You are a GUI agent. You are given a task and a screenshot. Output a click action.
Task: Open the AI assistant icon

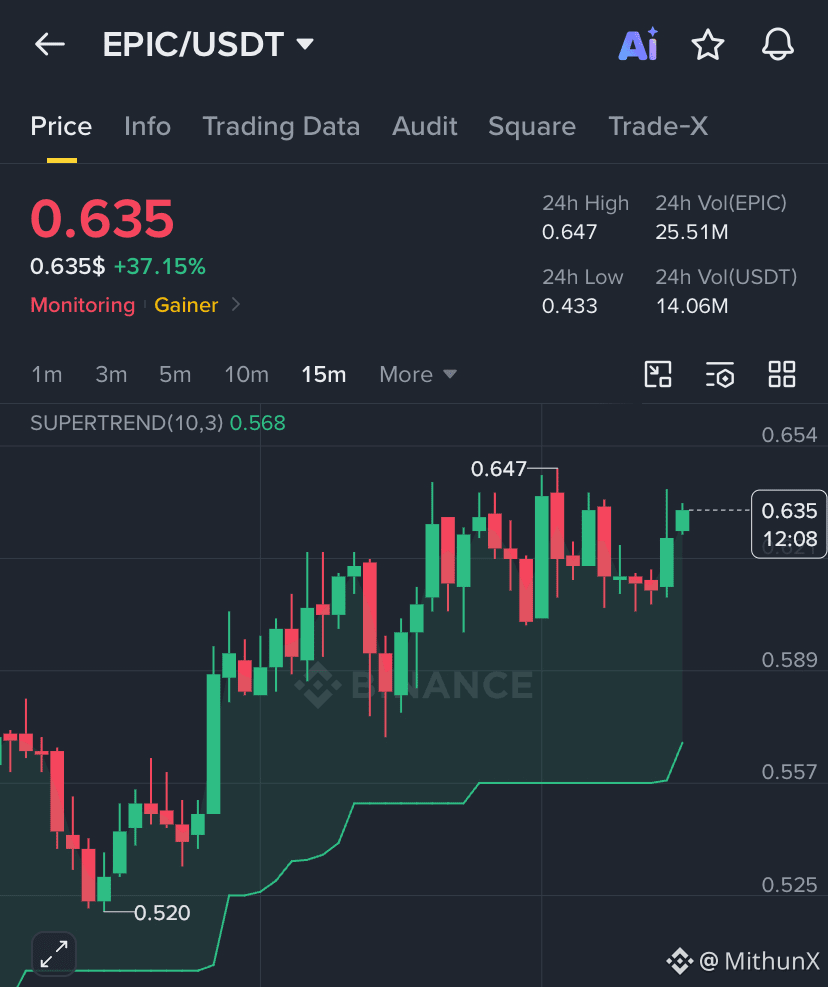[639, 45]
